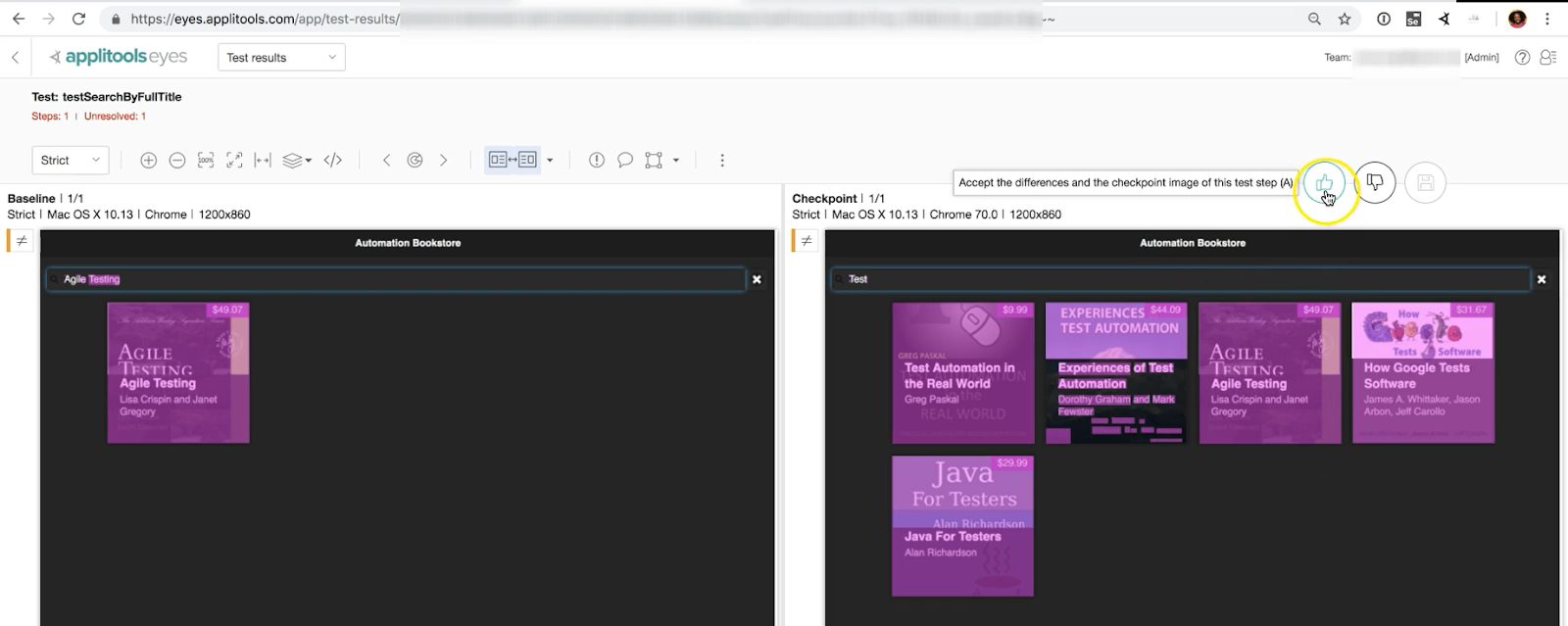Set the zoom to 100% actual size

click(x=206, y=161)
